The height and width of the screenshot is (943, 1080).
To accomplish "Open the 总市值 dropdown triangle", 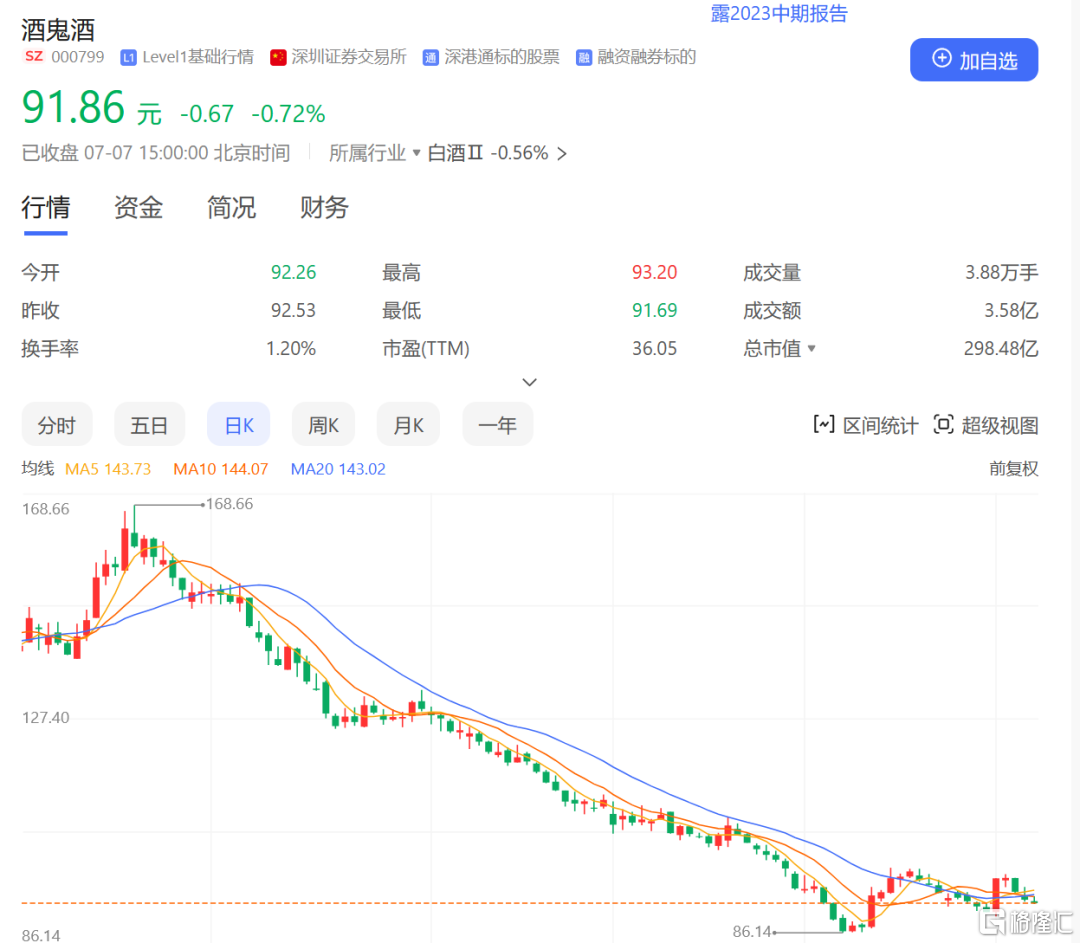I will (x=811, y=349).
